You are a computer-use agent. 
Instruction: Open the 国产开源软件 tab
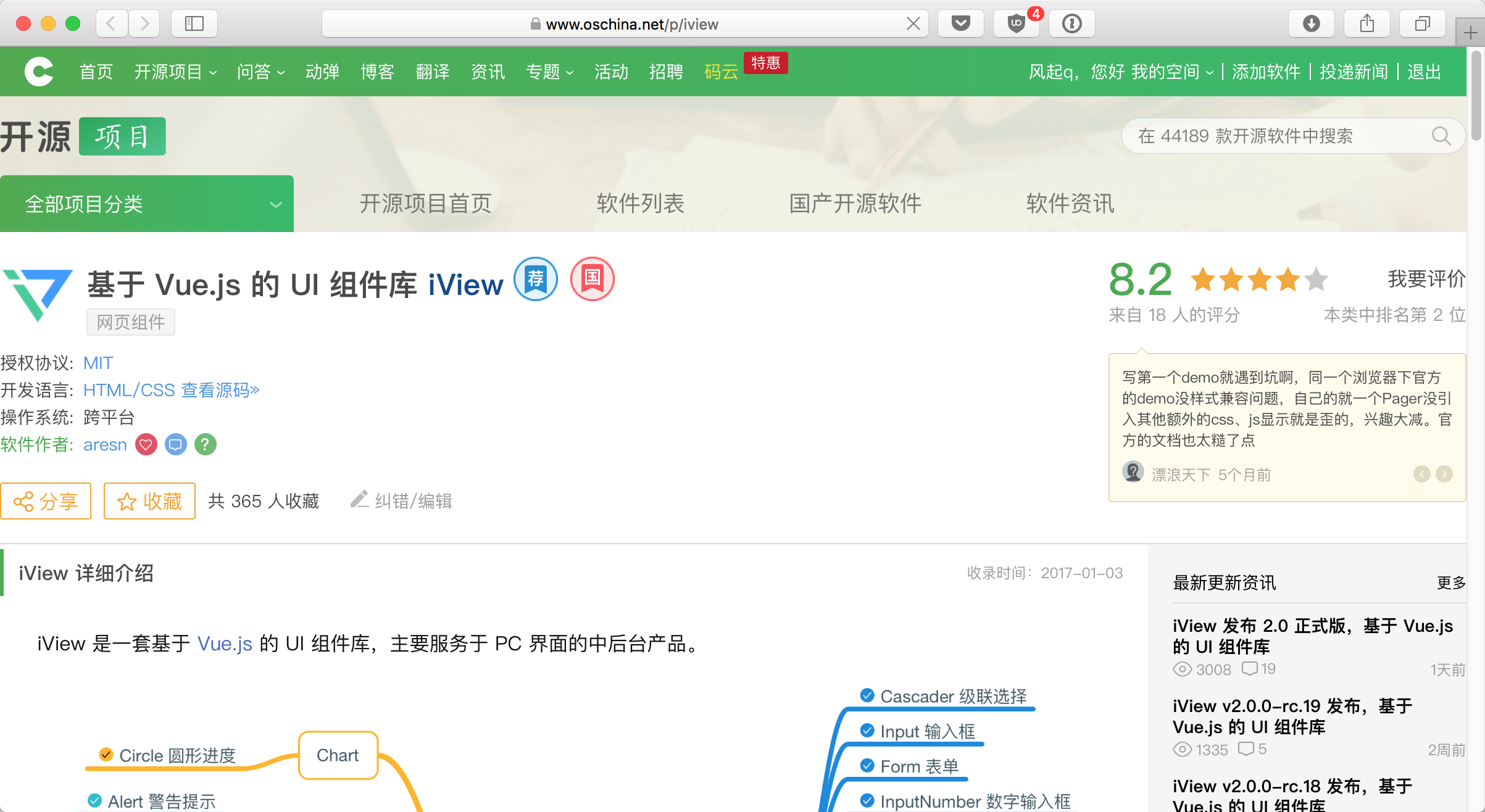(x=855, y=203)
